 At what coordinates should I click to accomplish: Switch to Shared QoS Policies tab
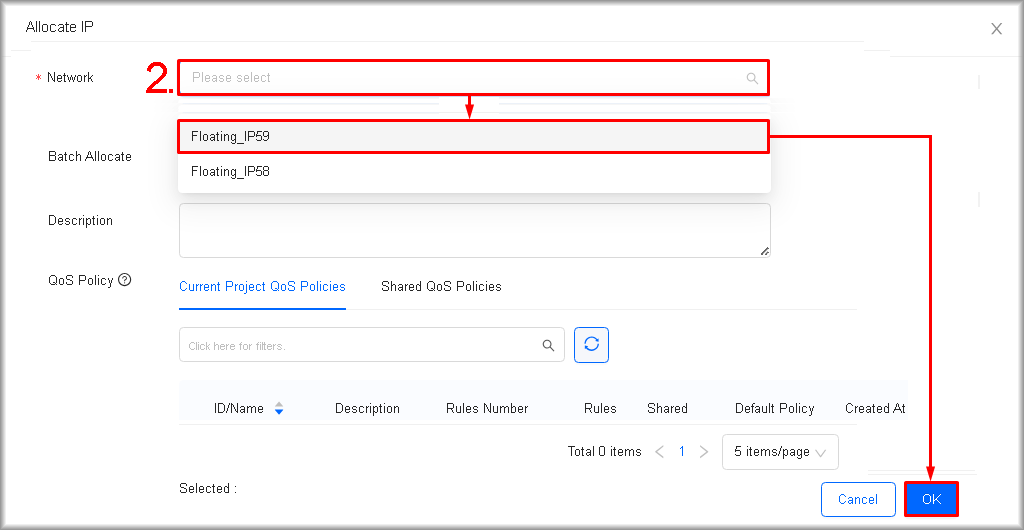[x=441, y=287]
